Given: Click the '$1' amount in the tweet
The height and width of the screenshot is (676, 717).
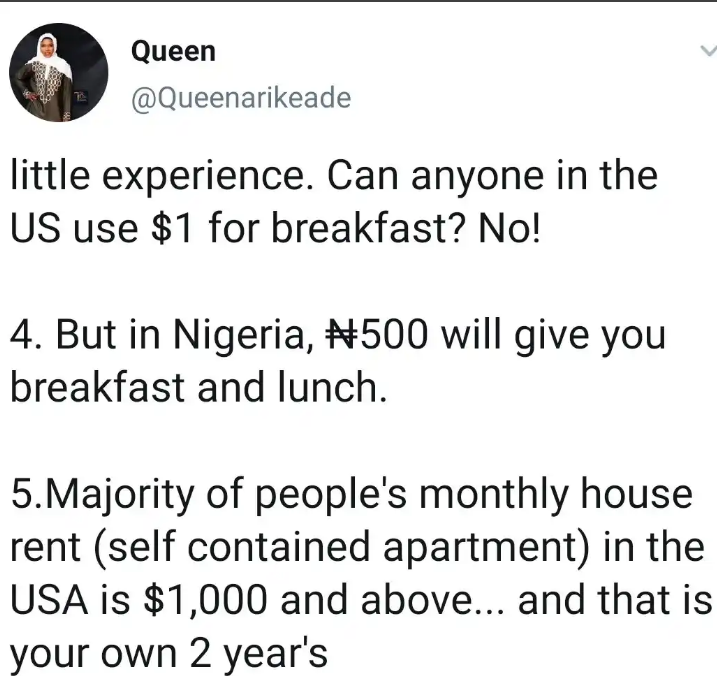Looking at the screenshot, I should pyautogui.click(x=171, y=228).
